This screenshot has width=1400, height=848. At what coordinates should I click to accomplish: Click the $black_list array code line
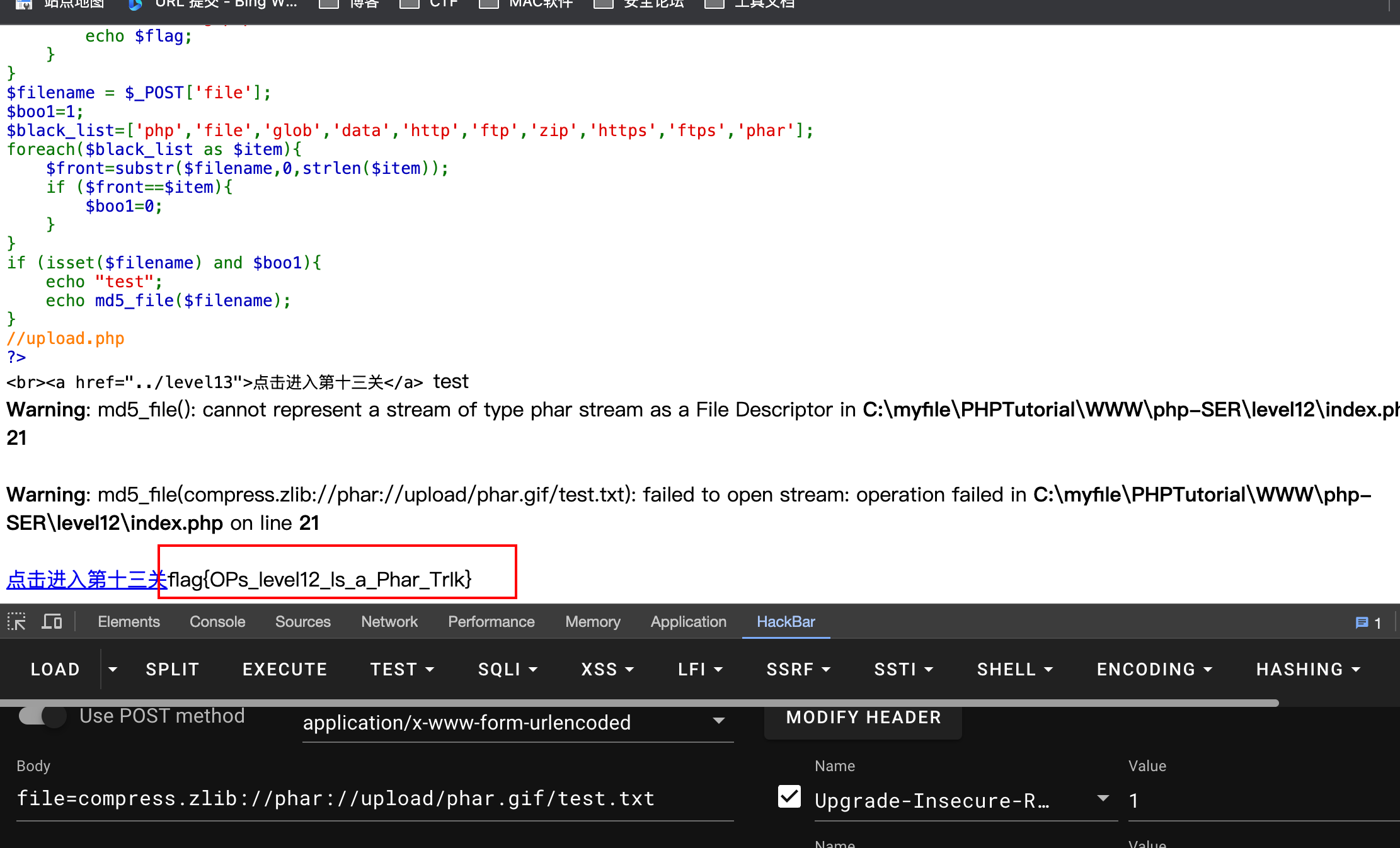(x=410, y=130)
